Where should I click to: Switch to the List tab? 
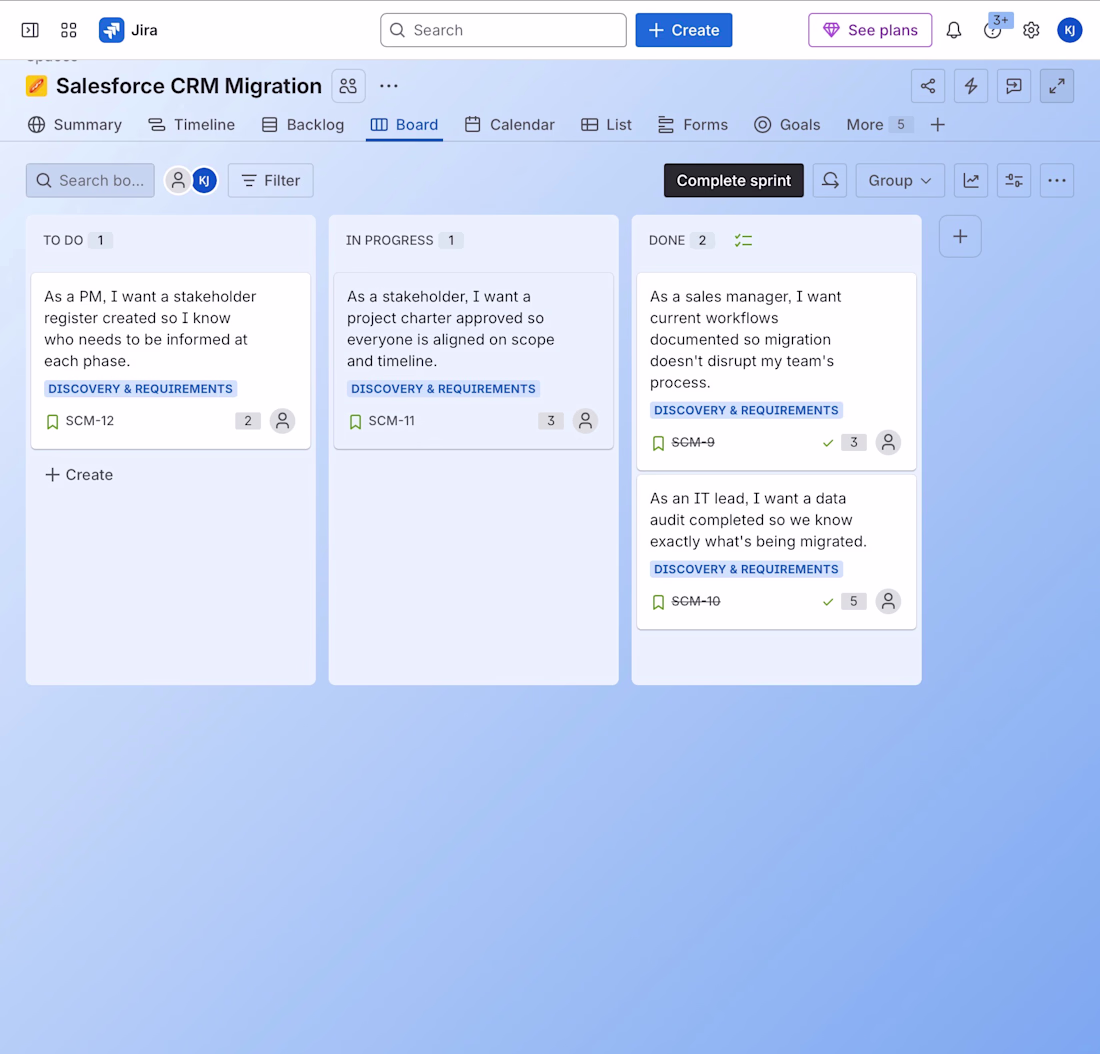pos(607,125)
